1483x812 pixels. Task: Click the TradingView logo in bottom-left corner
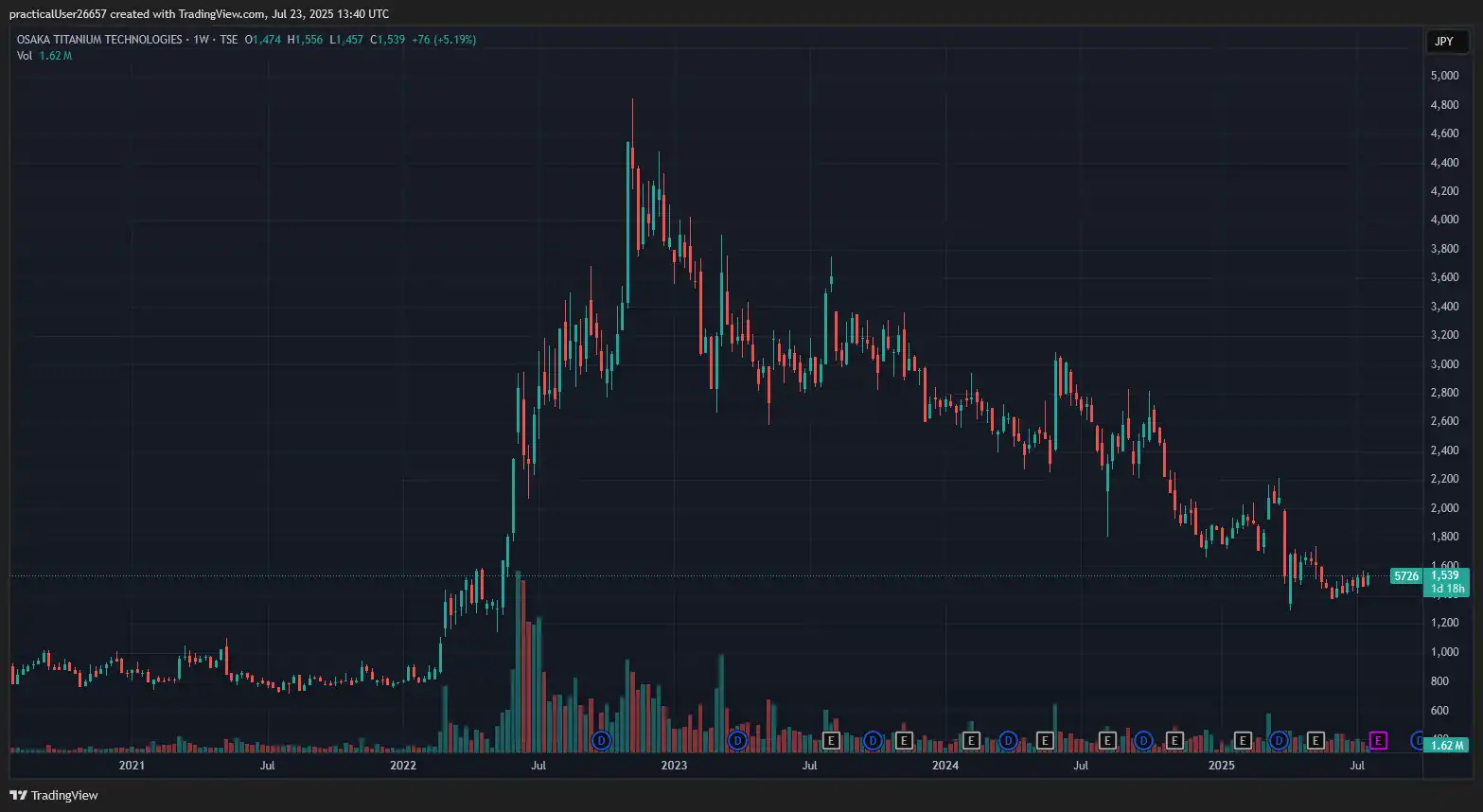click(54, 795)
